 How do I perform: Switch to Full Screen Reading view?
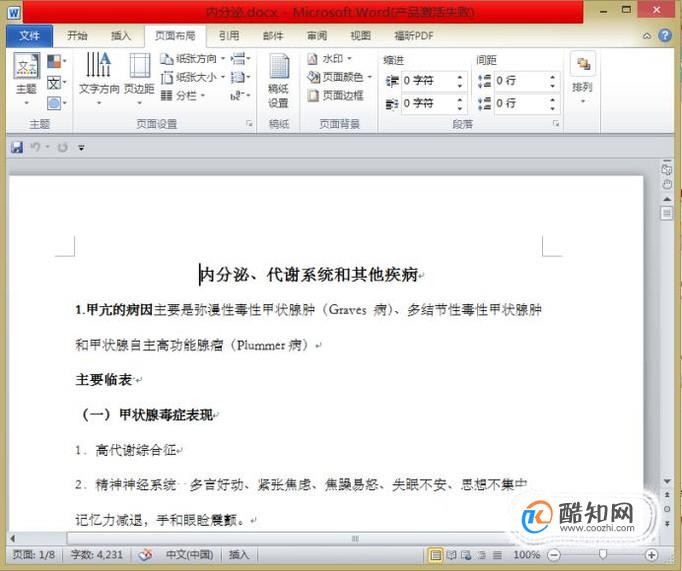pos(451,555)
